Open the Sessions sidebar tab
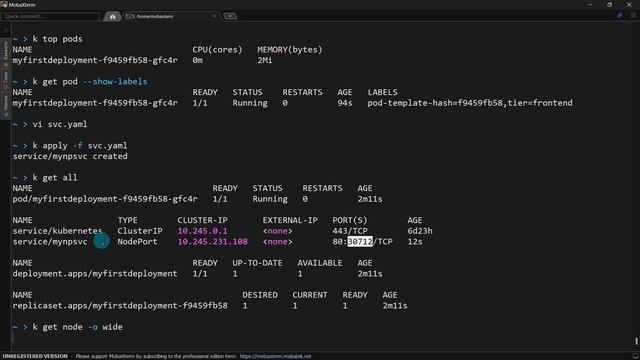Image resolution: width=640 pixels, height=360 pixels. coord(6,53)
